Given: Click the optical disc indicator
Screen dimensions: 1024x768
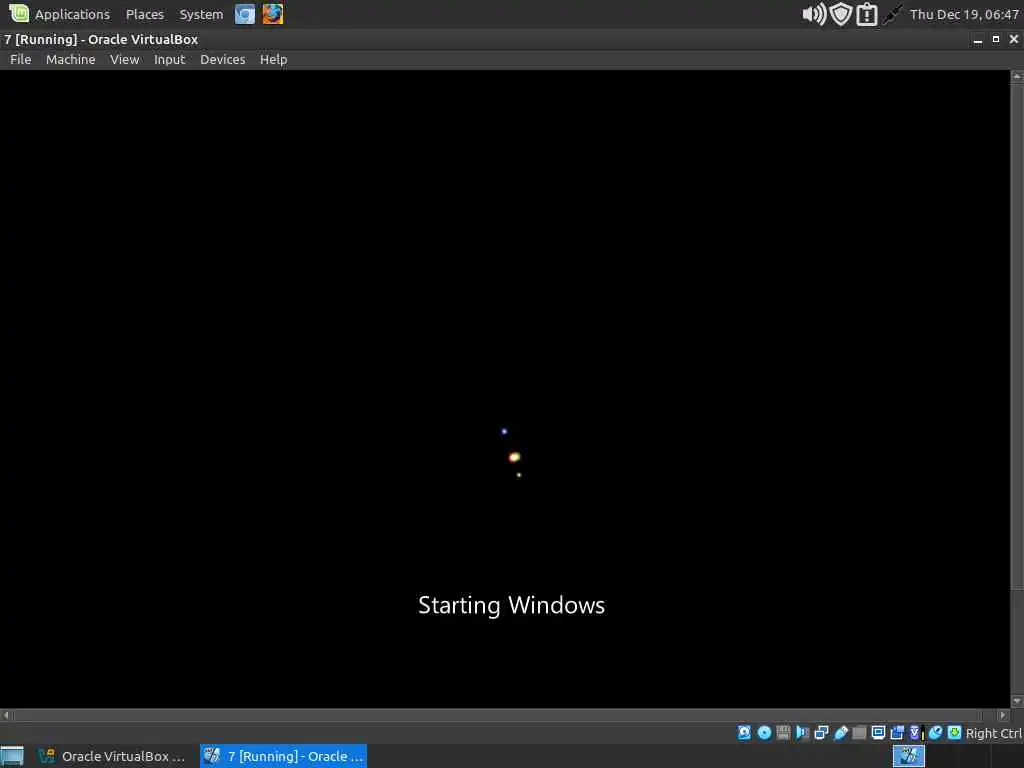Looking at the screenshot, I should [764, 733].
